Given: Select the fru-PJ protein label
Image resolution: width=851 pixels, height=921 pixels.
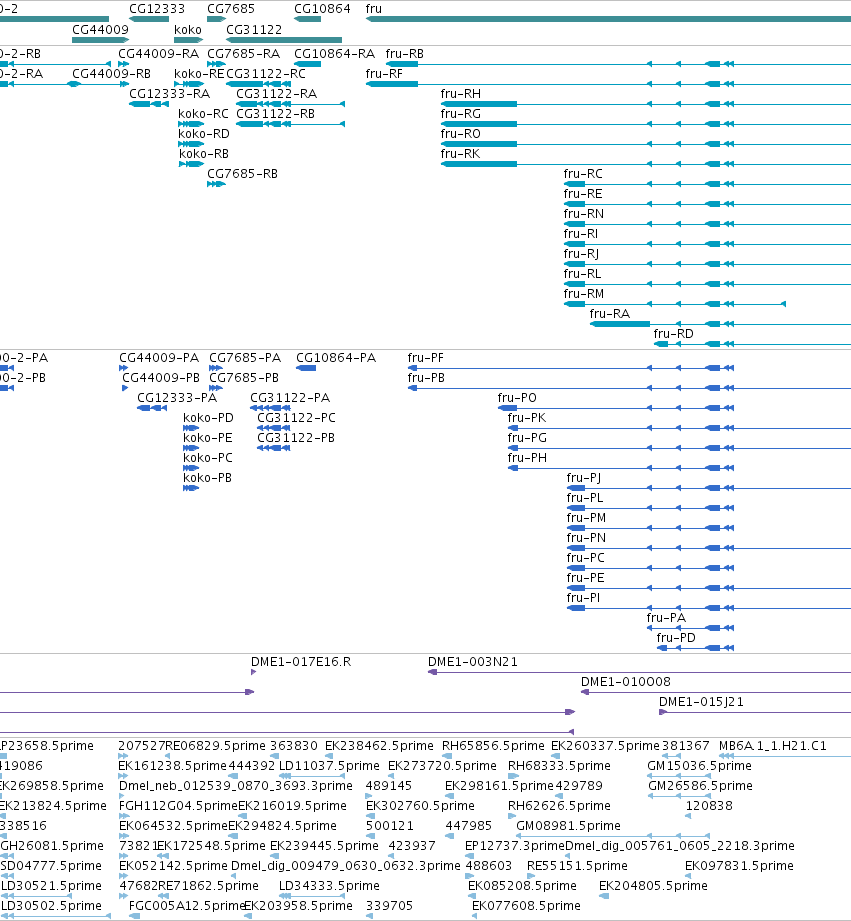Looking at the screenshot, I should pos(584,478).
